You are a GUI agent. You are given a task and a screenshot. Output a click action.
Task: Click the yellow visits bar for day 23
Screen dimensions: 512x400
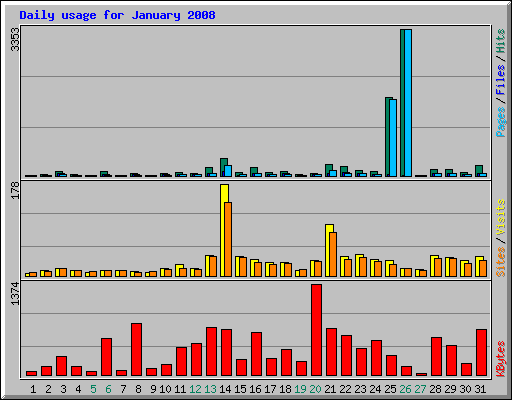358,265
